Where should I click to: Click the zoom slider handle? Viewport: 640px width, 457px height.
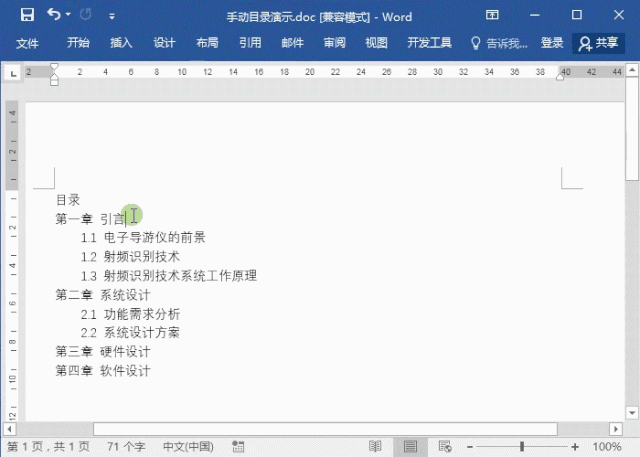[522, 447]
